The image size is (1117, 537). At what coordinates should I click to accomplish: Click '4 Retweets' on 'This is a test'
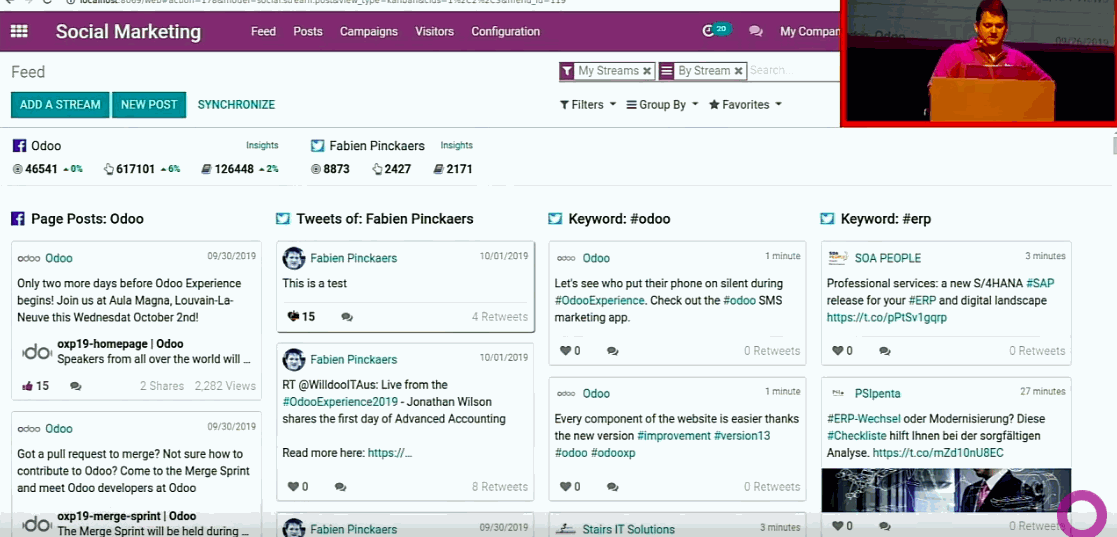coord(499,316)
